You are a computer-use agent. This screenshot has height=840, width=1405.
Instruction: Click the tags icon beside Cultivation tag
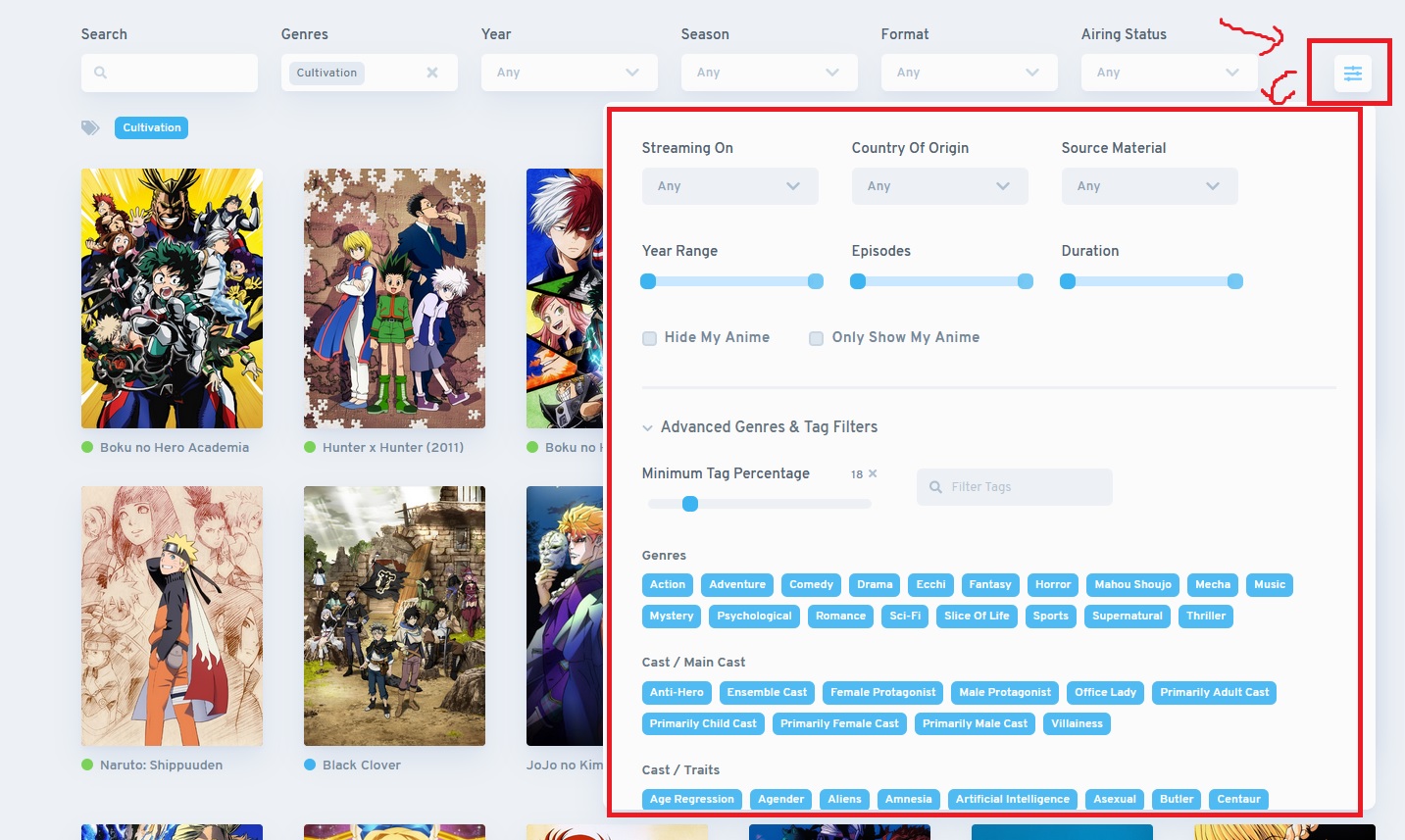[90, 127]
